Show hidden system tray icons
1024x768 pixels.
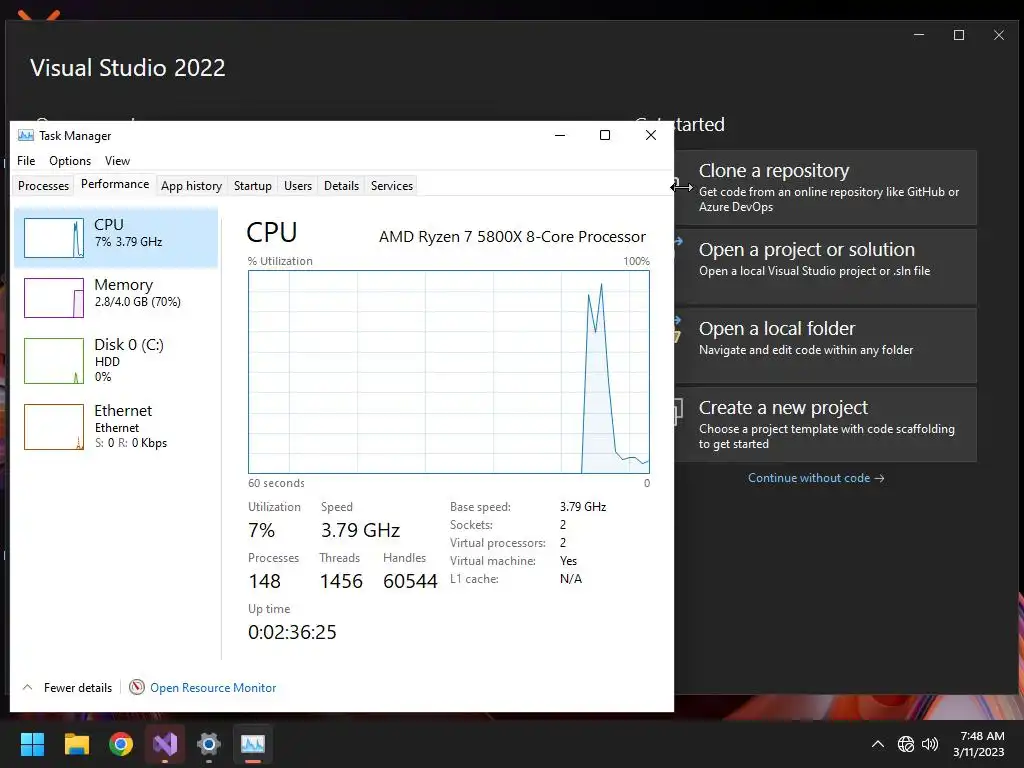(878, 744)
